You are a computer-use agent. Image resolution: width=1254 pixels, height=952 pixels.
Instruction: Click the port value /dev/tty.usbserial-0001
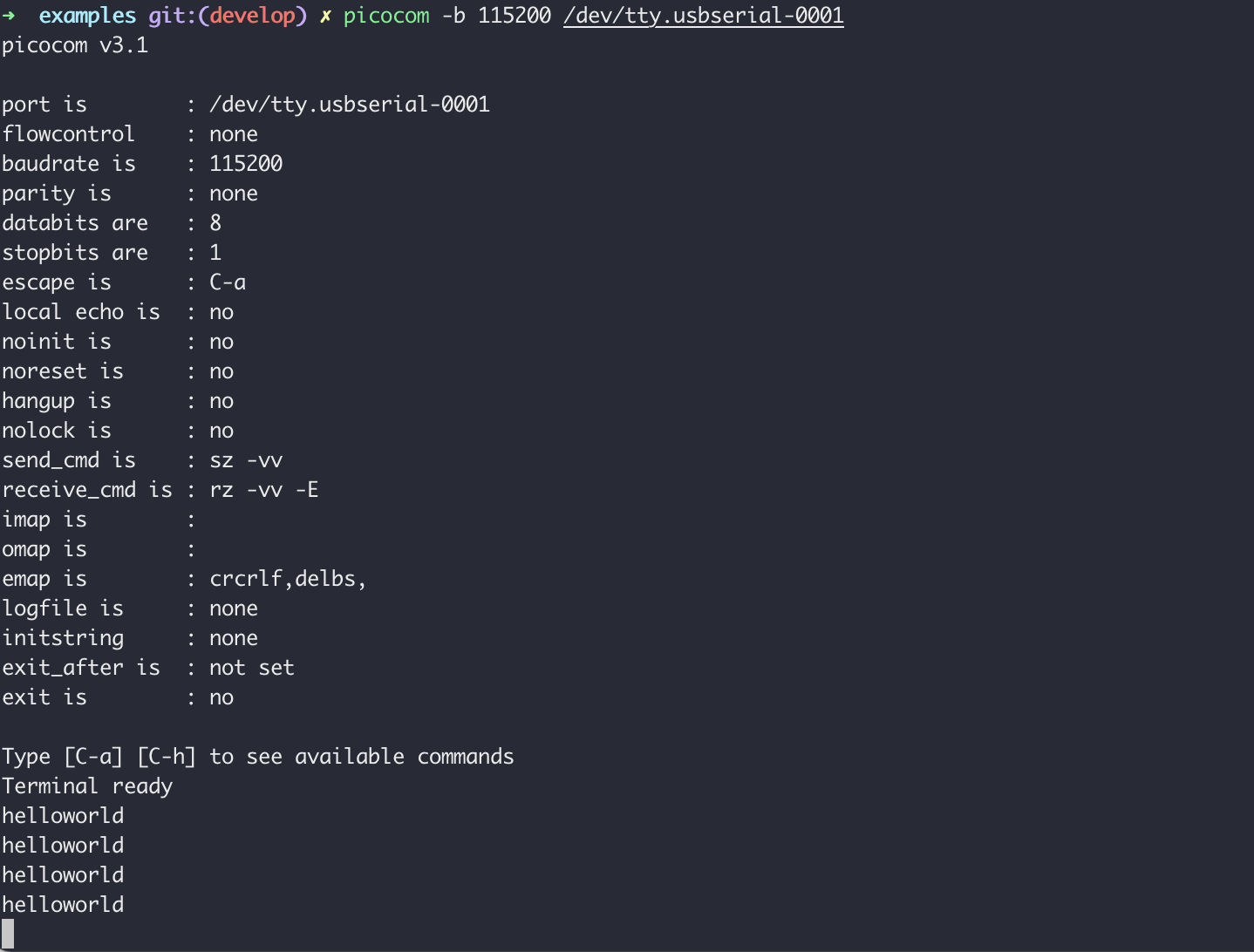tap(349, 105)
